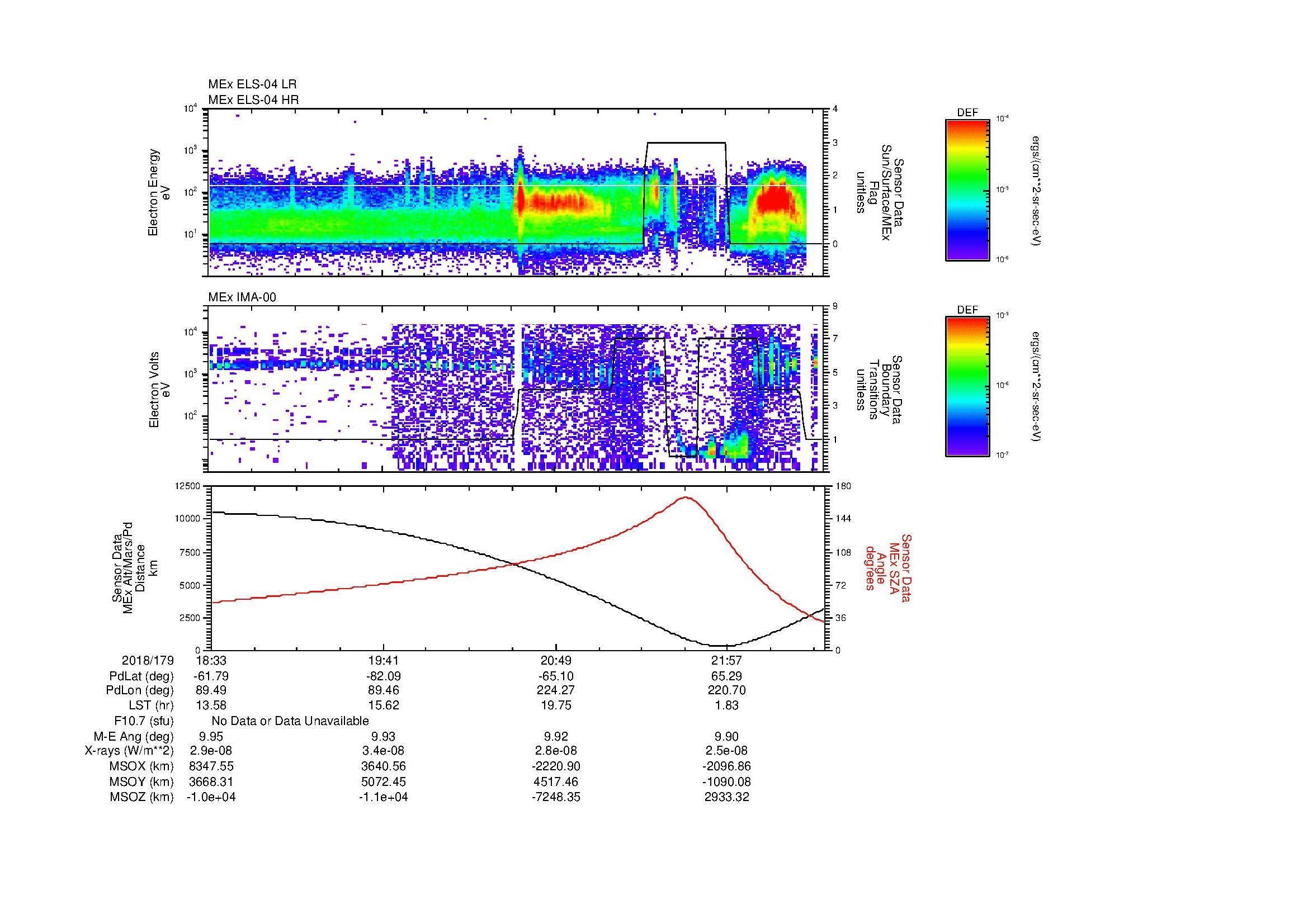Click the X-rays value "2.5e-08"

coord(727,751)
